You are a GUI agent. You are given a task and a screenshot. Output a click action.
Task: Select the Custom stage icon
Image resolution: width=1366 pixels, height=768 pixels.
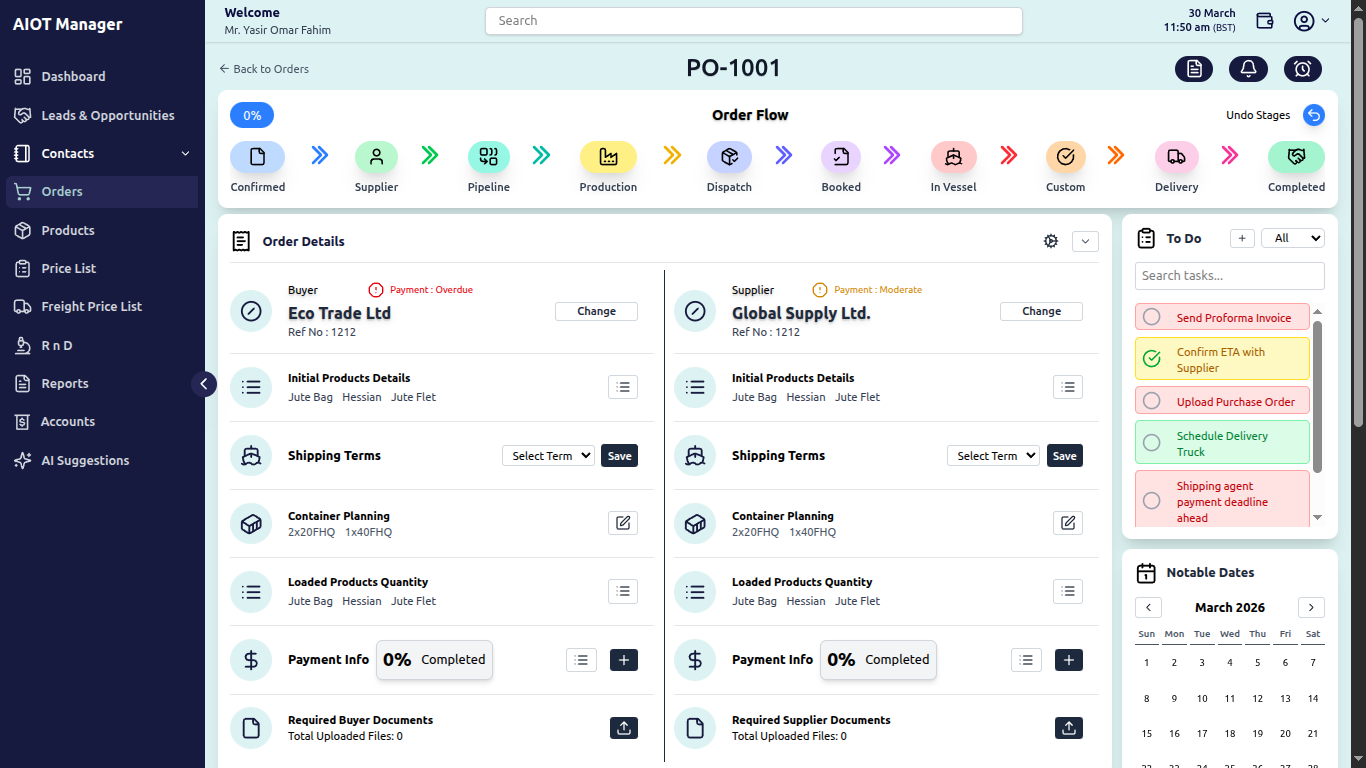point(1065,157)
